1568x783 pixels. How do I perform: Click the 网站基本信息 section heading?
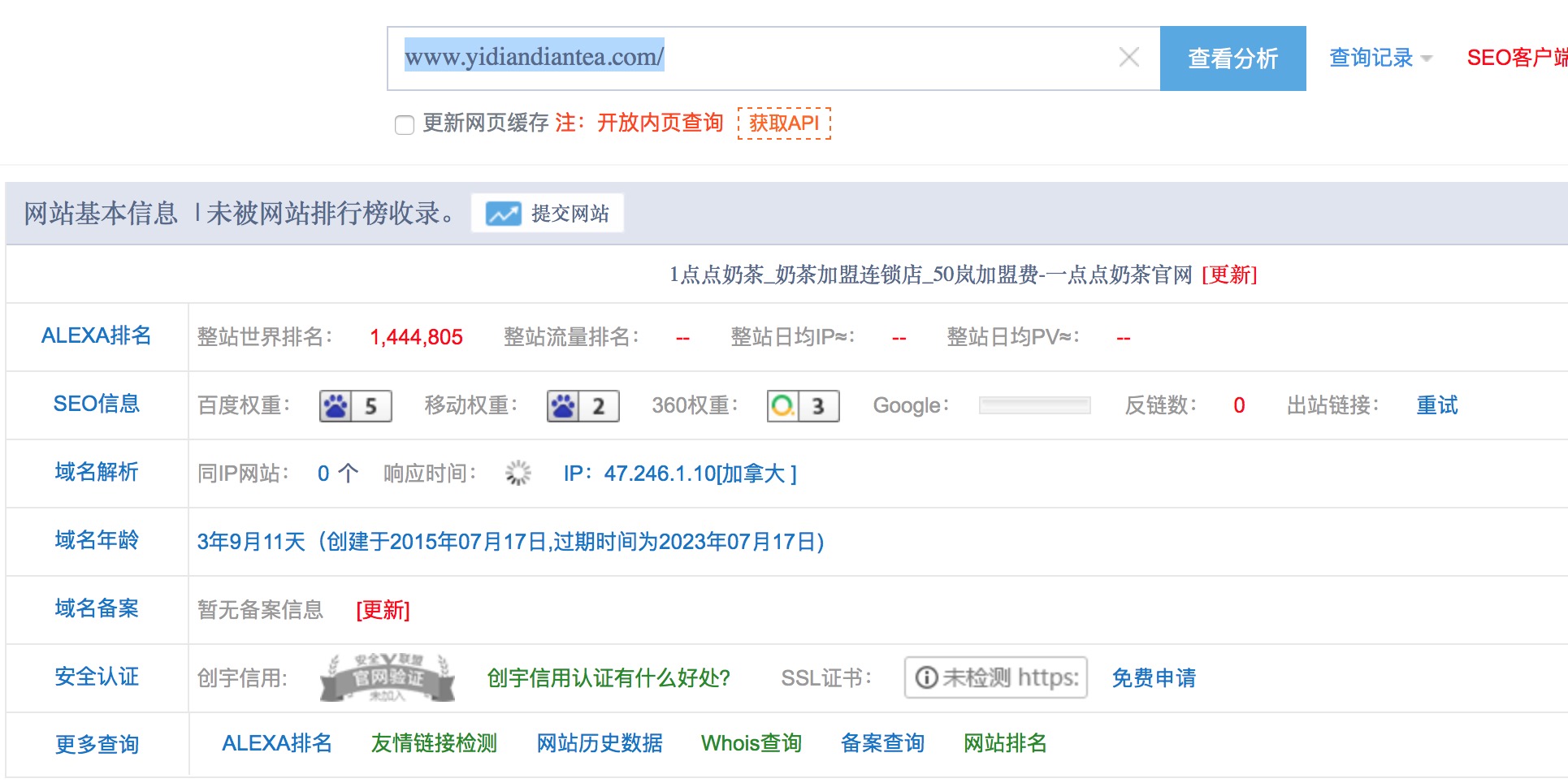click(101, 214)
